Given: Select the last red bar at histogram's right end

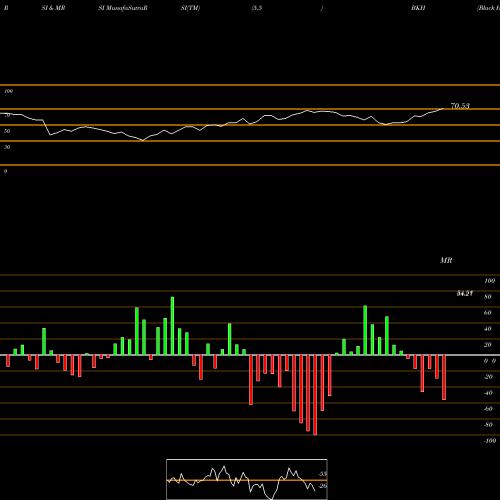Looking at the screenshot, I should tap(444, 377).
